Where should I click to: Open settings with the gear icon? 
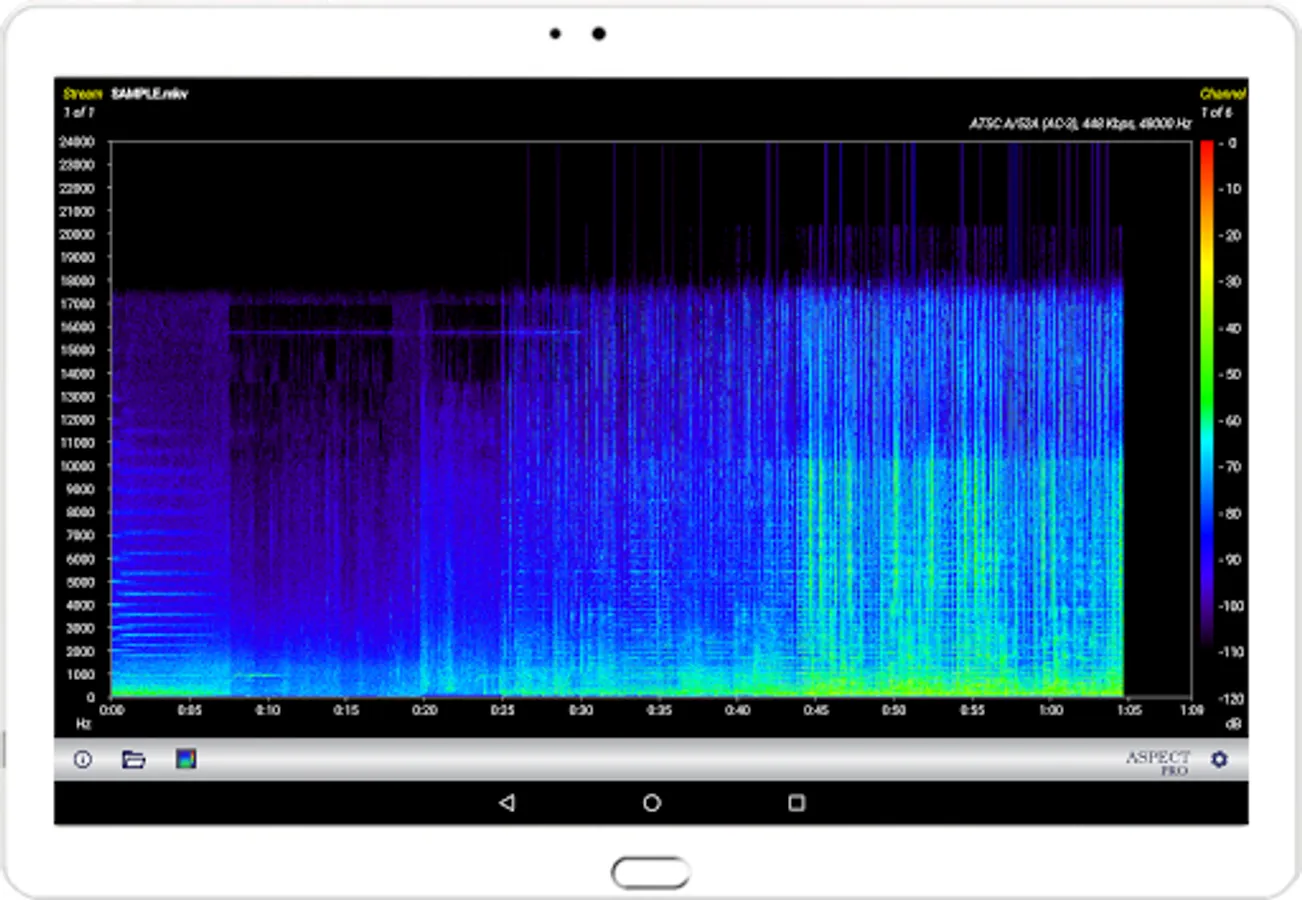1218,760
